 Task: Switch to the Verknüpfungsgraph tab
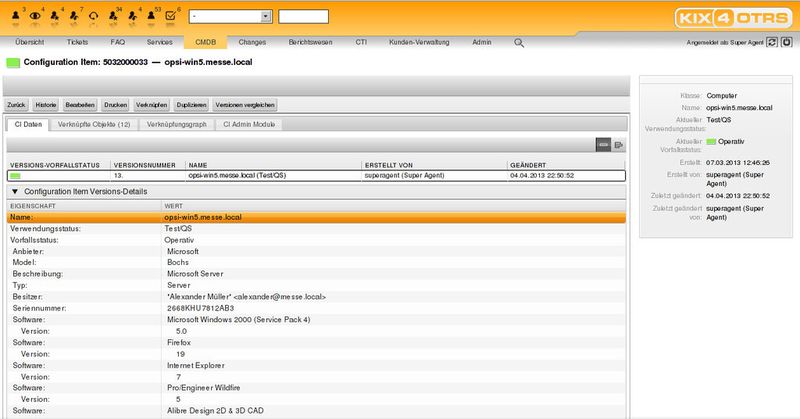pyautogui.click(x=177, y=125)
